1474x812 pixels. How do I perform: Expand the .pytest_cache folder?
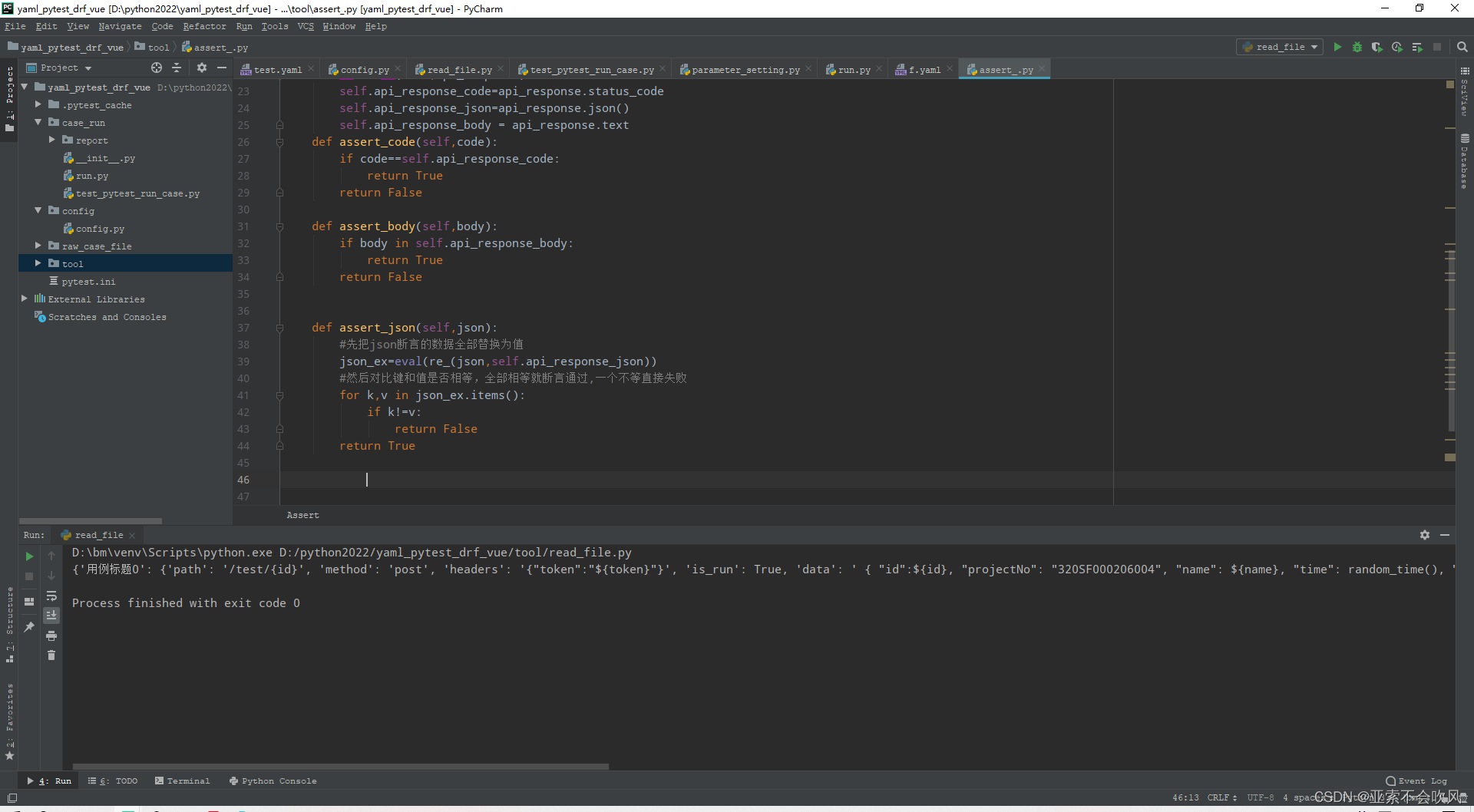[38, 104]
